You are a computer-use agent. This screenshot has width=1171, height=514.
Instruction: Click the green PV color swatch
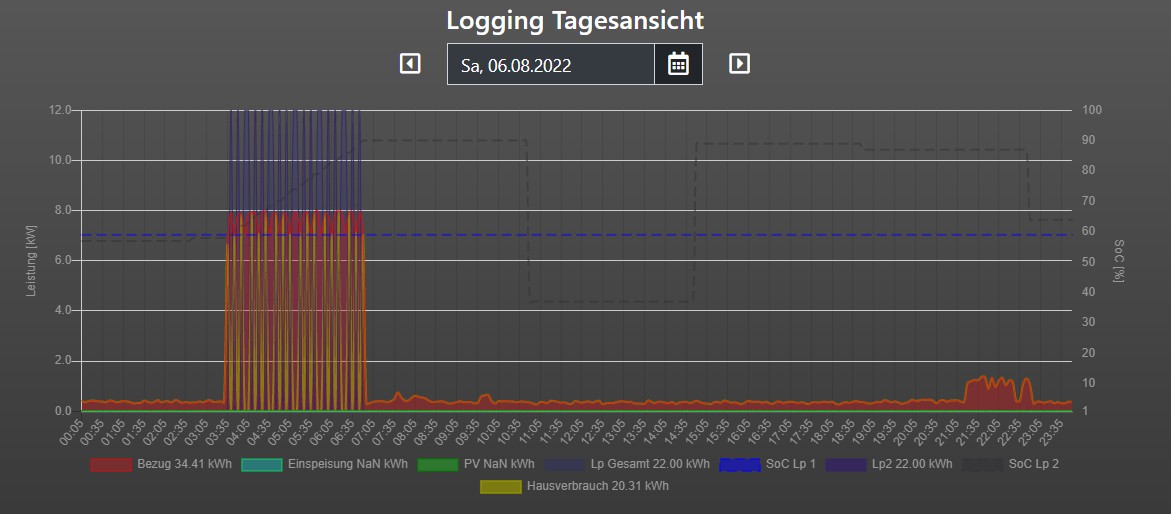437,465
